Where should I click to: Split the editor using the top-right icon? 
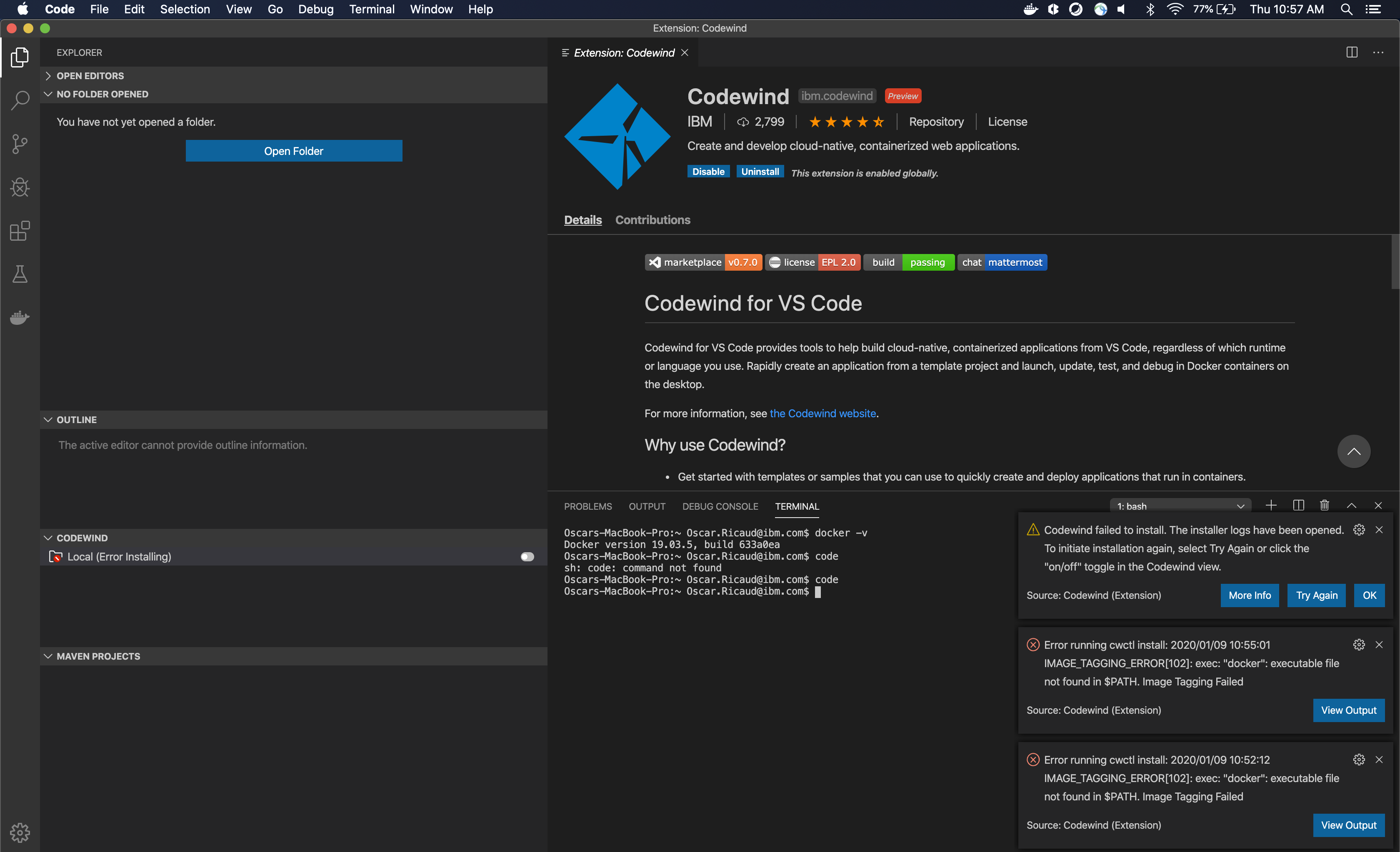1352,52
